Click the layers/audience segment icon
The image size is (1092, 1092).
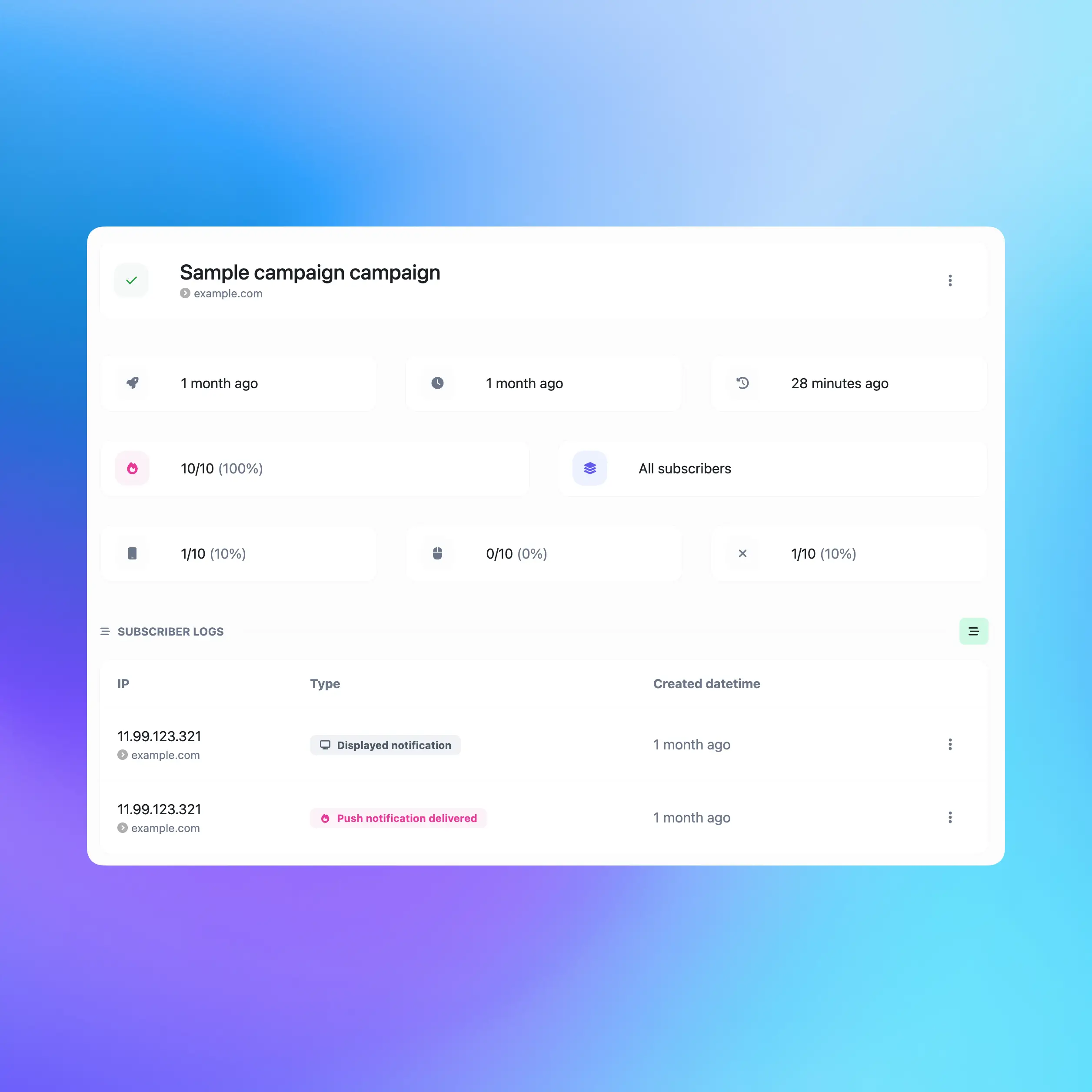[591, 468]
